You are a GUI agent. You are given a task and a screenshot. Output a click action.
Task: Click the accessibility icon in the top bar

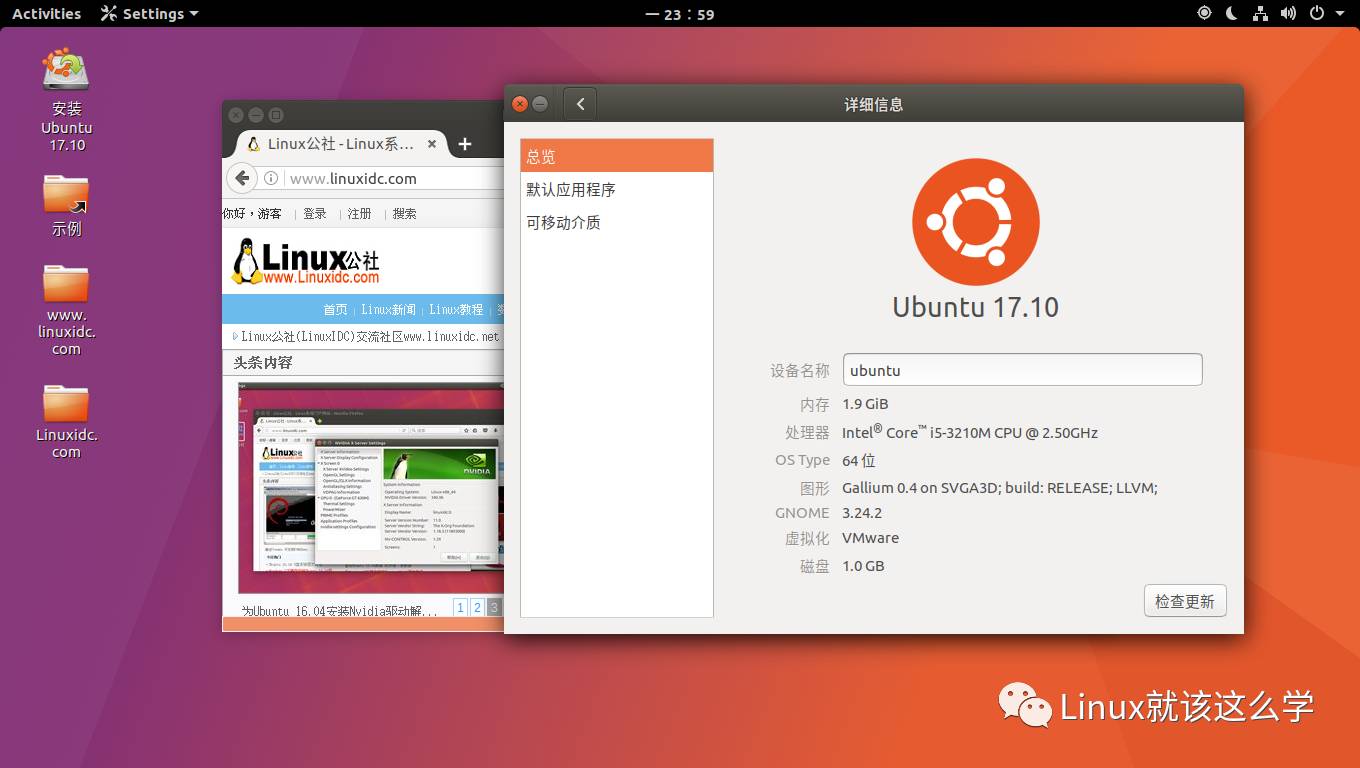(x=1204, y=13)
